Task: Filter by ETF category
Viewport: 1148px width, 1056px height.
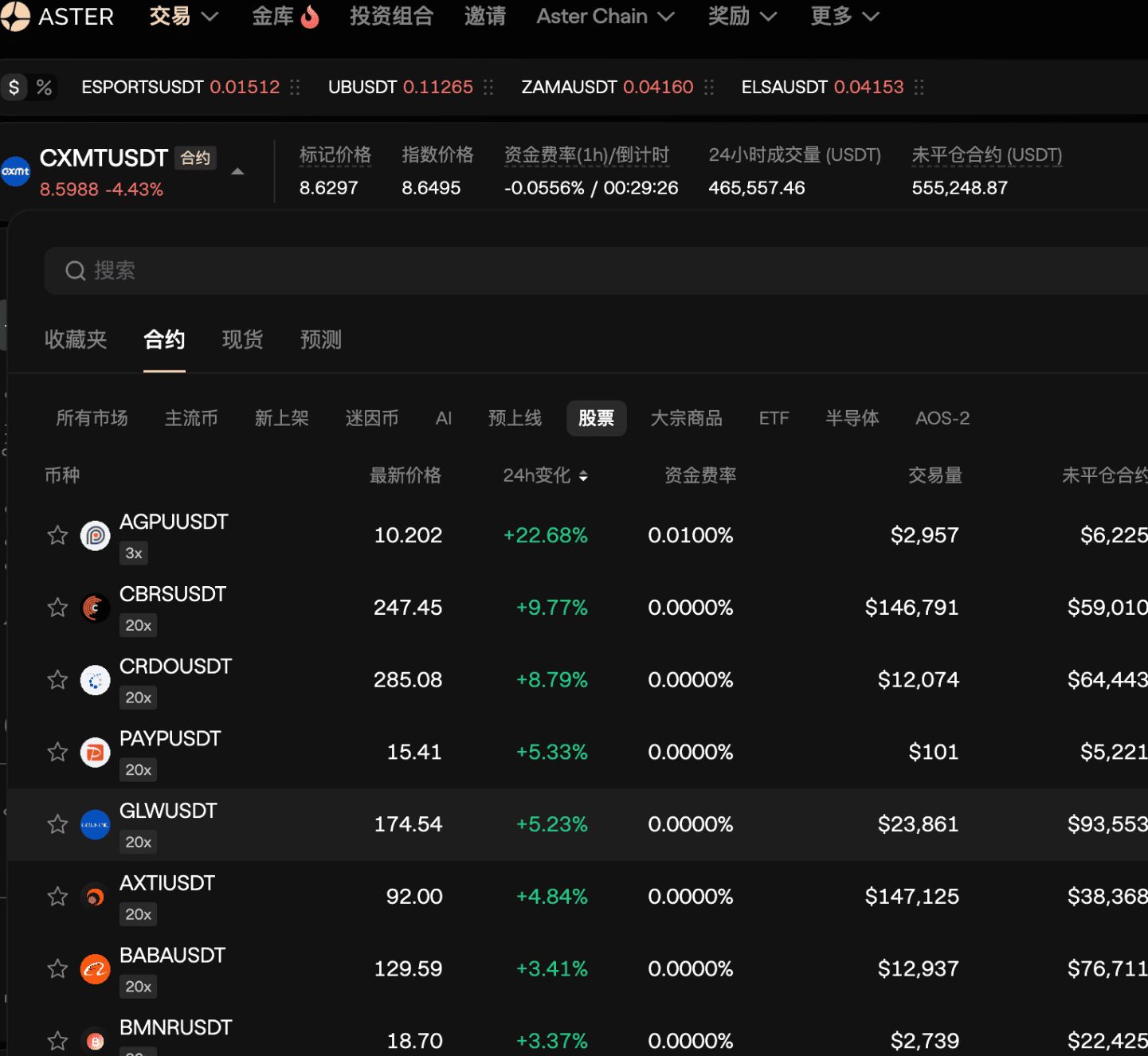Action: pyautogui.click(x=774, y=418)
